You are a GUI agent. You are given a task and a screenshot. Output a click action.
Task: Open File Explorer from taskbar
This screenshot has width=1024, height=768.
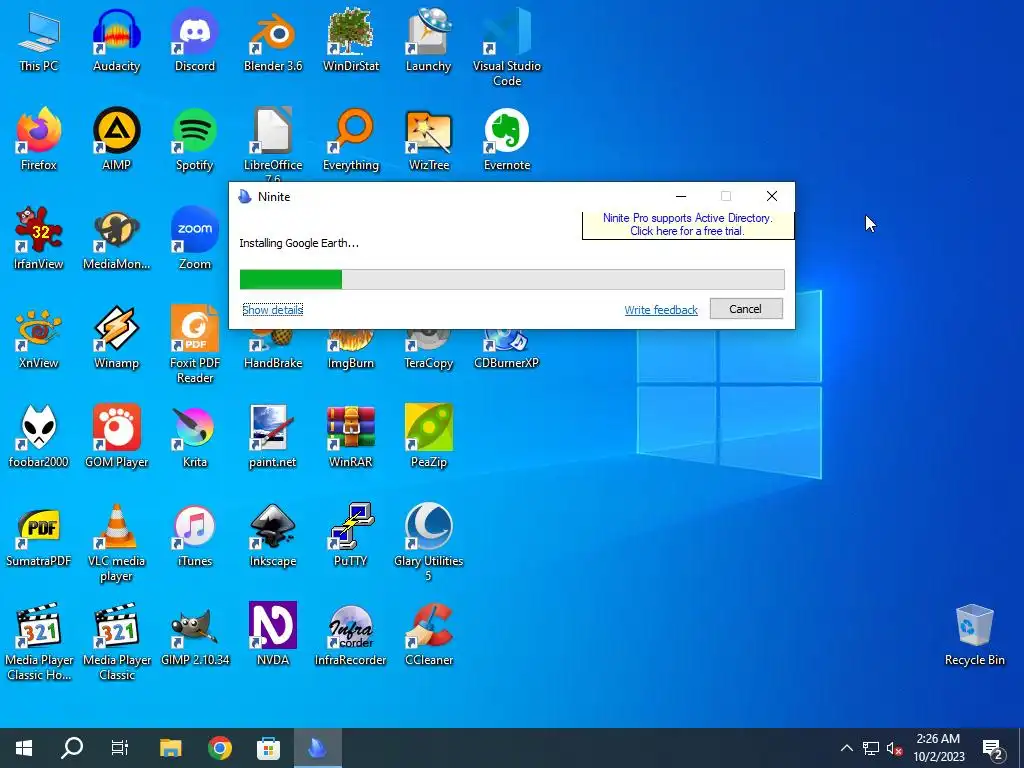(x=170, y=748)
